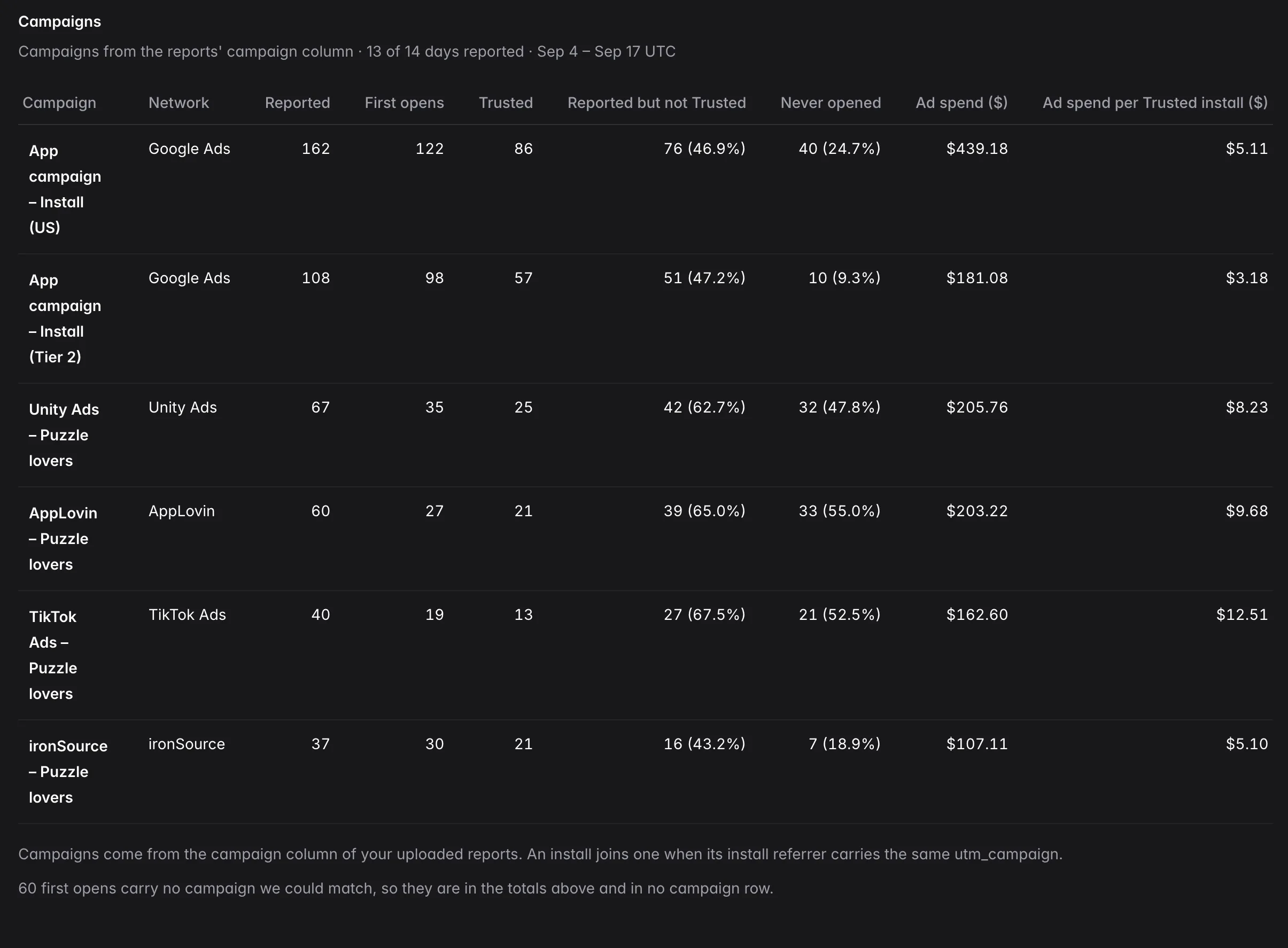Click the Campaign column header
Screen dimensions: 1288x948
(59, 103)
